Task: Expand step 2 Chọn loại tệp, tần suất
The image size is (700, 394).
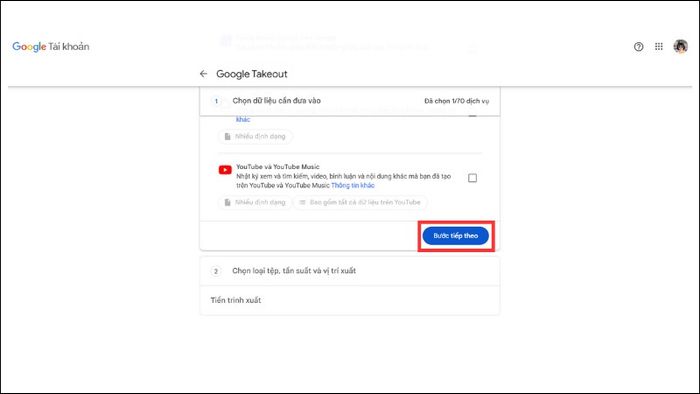Action: coord(350,271)
